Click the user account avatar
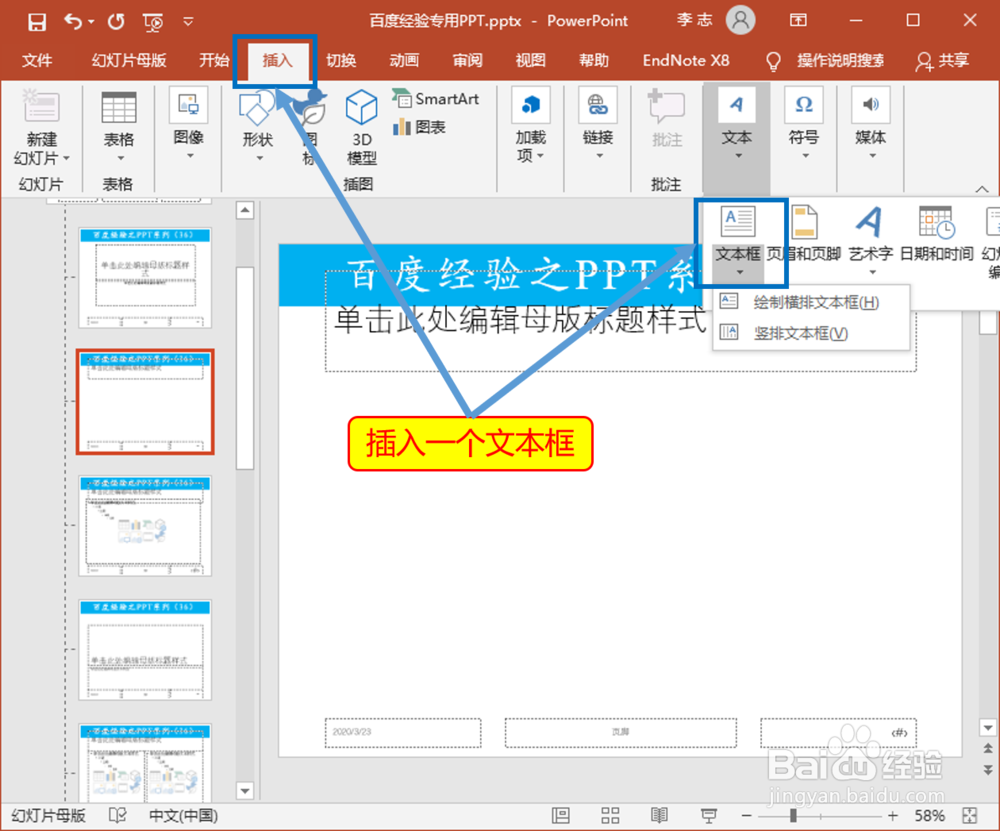This screenshot has width=1000, height=831. pos(740,20)
